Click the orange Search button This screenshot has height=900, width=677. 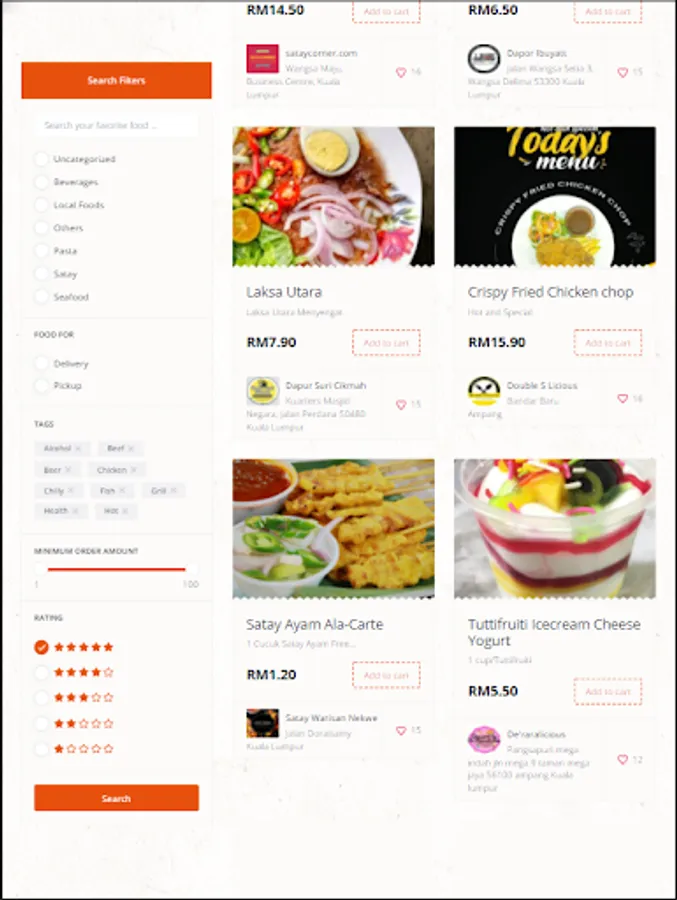tap(117, 798)
